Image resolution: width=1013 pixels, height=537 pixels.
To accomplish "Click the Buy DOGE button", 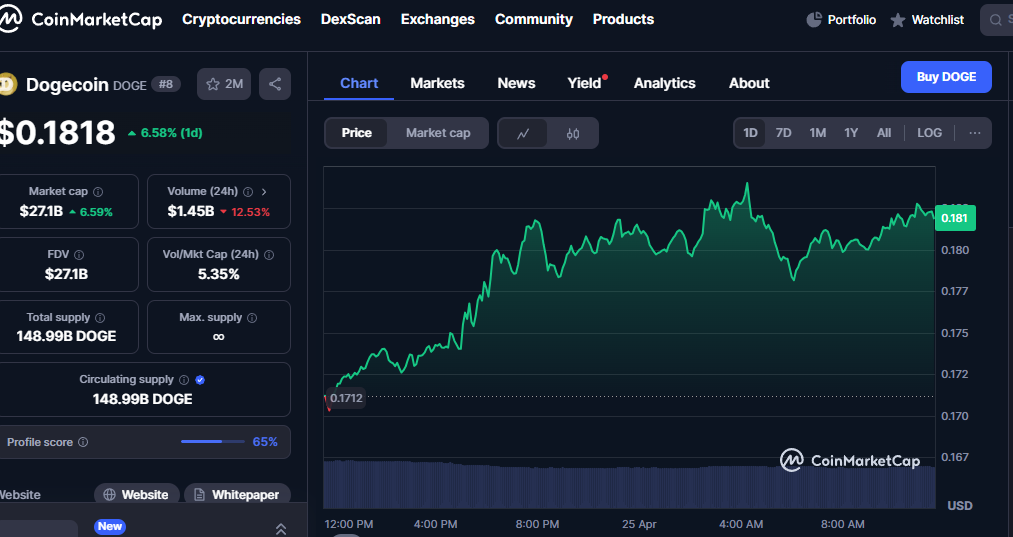I will (x=946, y=77).
